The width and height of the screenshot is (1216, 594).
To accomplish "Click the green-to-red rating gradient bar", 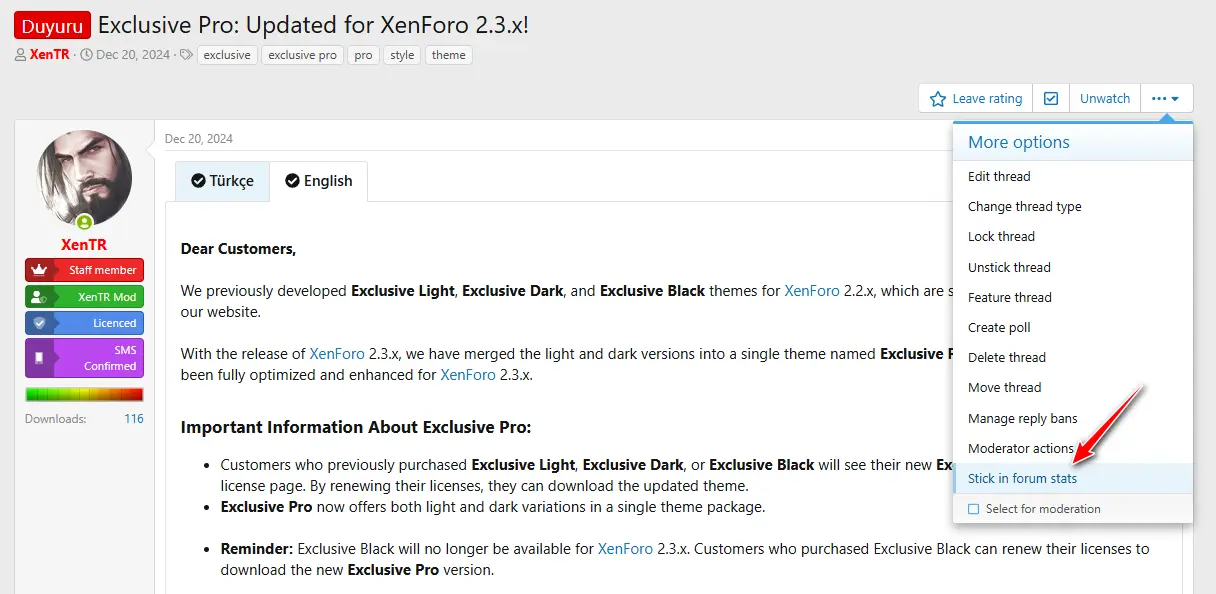I will click(84, 394).
